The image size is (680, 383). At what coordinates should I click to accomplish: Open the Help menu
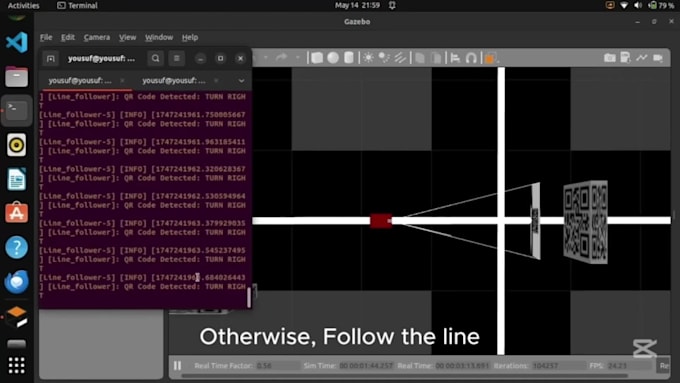pyautogui.click(x=190, y=37)
